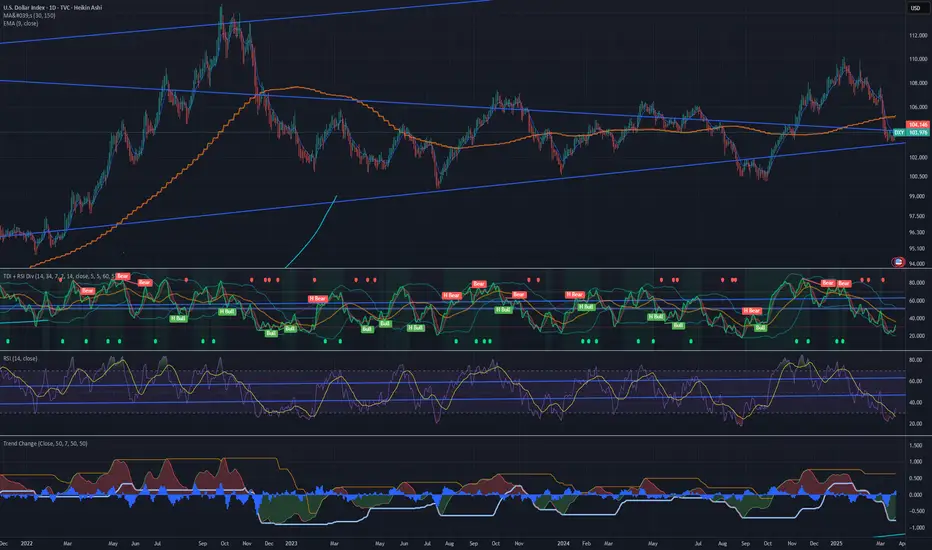Click the 2023 label on time axis
The width and height of the screenshot is (932, 550).
(291, 543)
